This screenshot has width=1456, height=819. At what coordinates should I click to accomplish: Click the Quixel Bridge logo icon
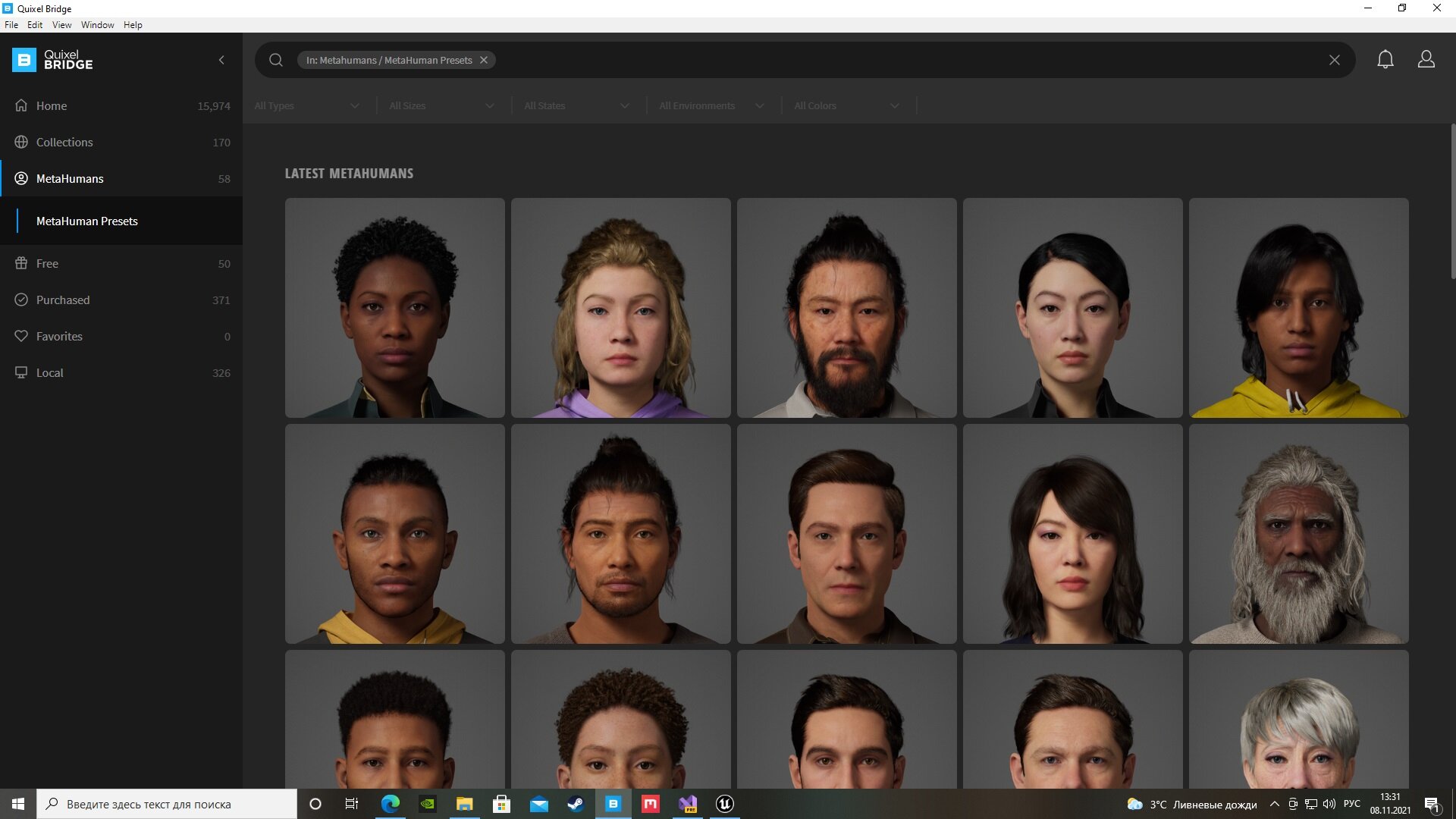[x=24, y=60]
